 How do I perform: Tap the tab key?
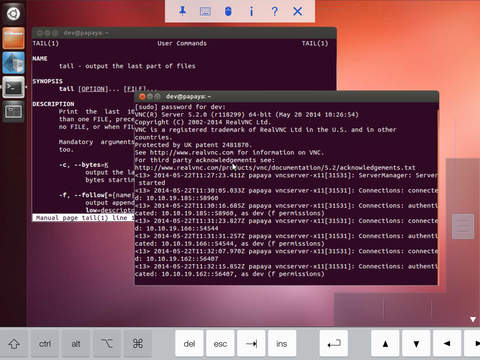[251, 344]
